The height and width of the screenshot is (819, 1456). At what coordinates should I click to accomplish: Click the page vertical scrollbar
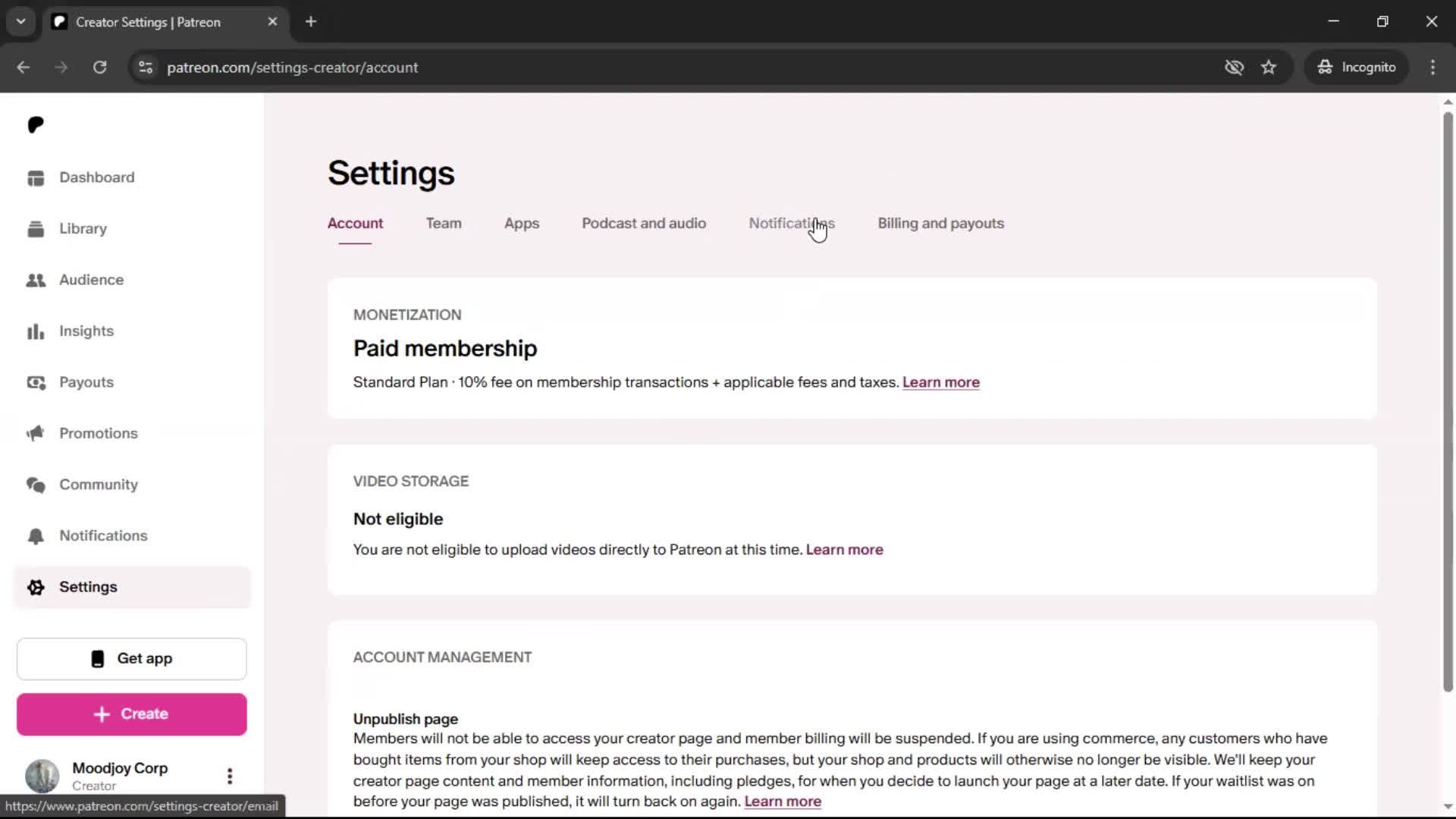click(1448, 402)
